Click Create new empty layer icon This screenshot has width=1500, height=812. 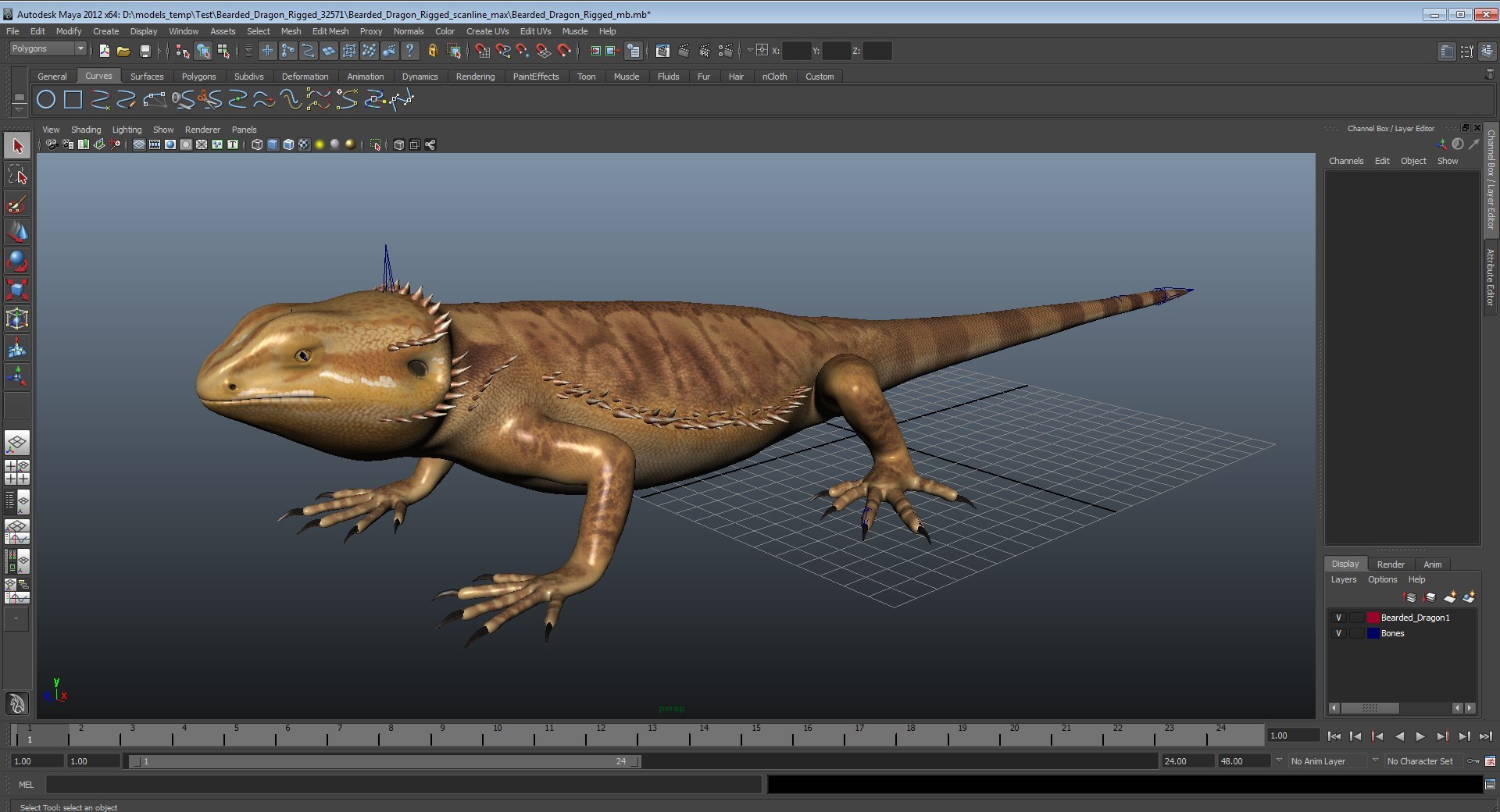(1449, 597)
